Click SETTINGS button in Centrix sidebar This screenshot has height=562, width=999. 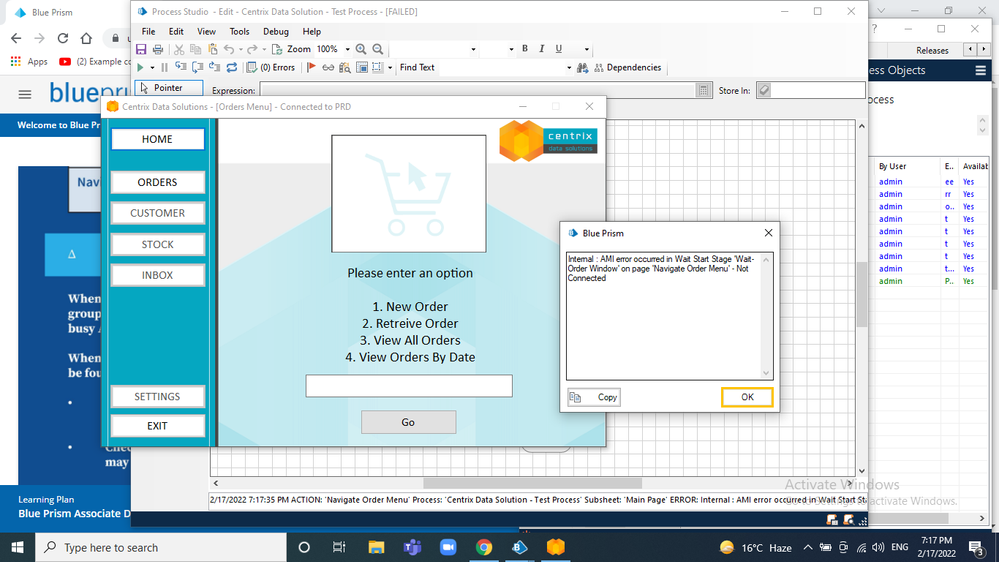click(x=157, y=396)
